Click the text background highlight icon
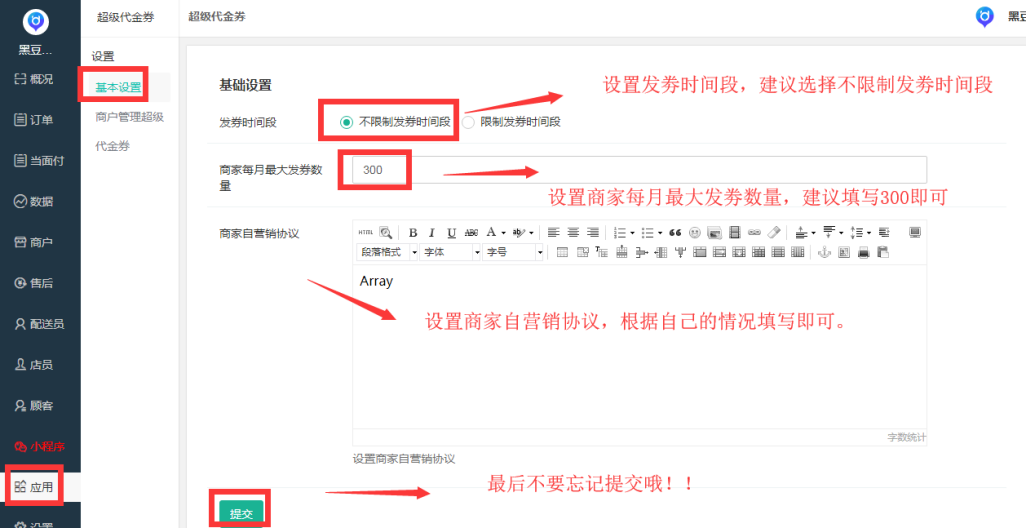 [x=520, y=232]
